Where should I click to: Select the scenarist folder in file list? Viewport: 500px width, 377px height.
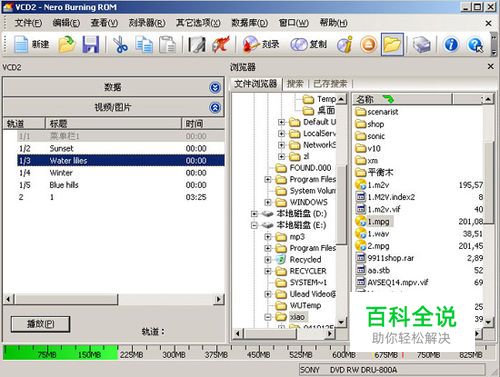(x=377, y=112)
